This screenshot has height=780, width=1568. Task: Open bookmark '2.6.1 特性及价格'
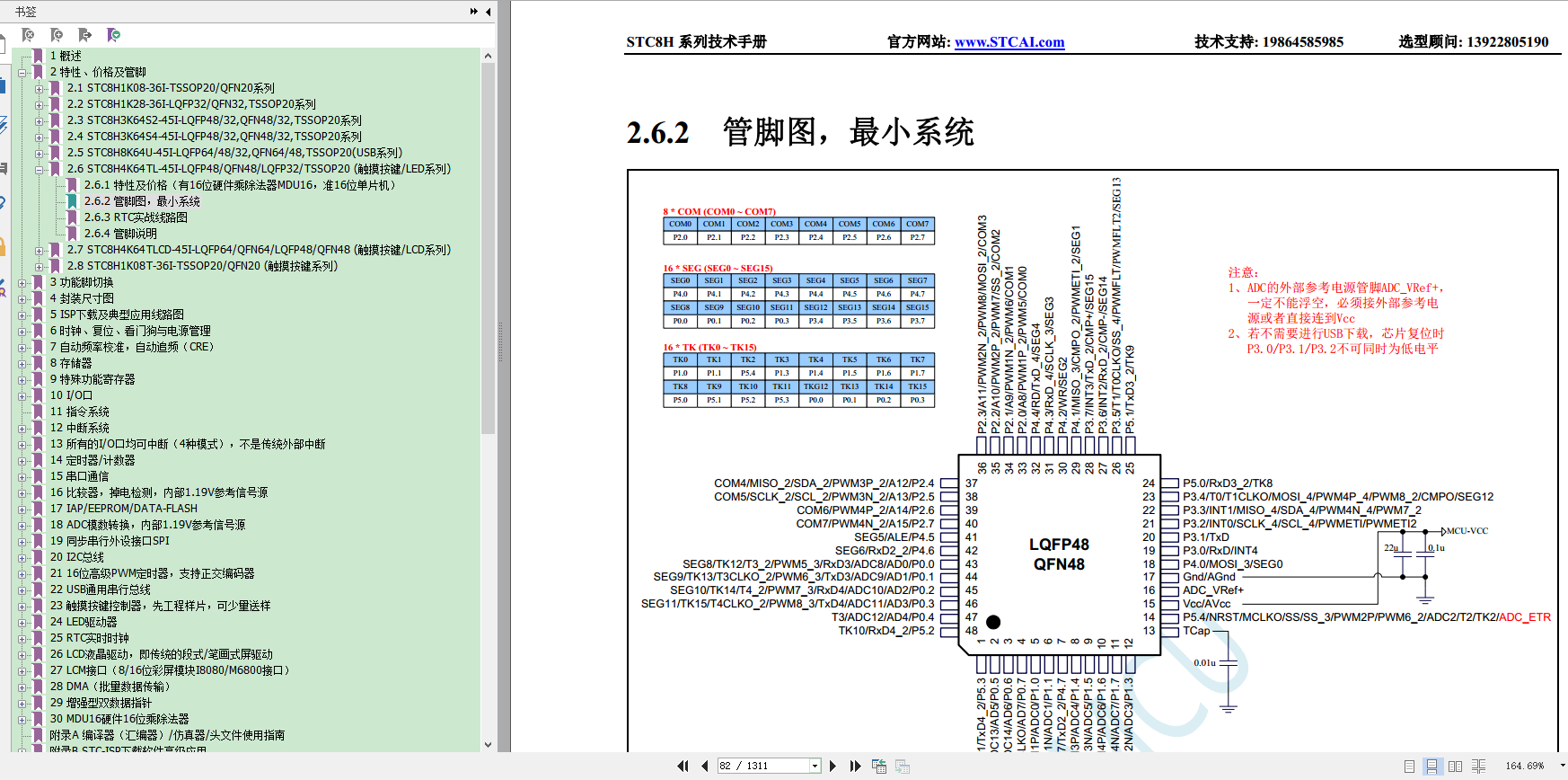pos(240,185)
